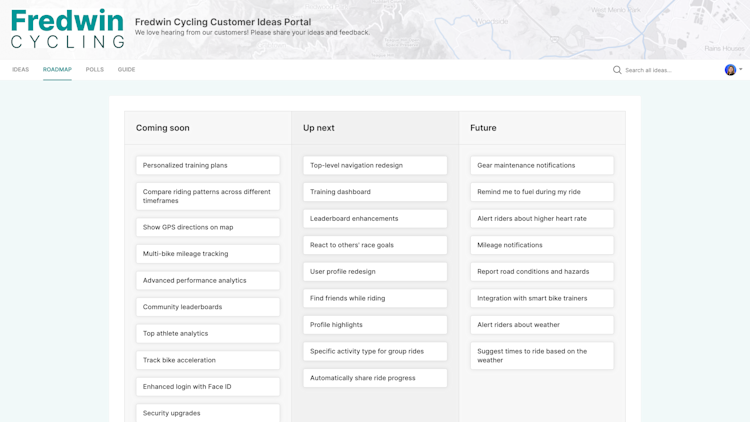View Mileage notifications card

(x=542, y=245)
